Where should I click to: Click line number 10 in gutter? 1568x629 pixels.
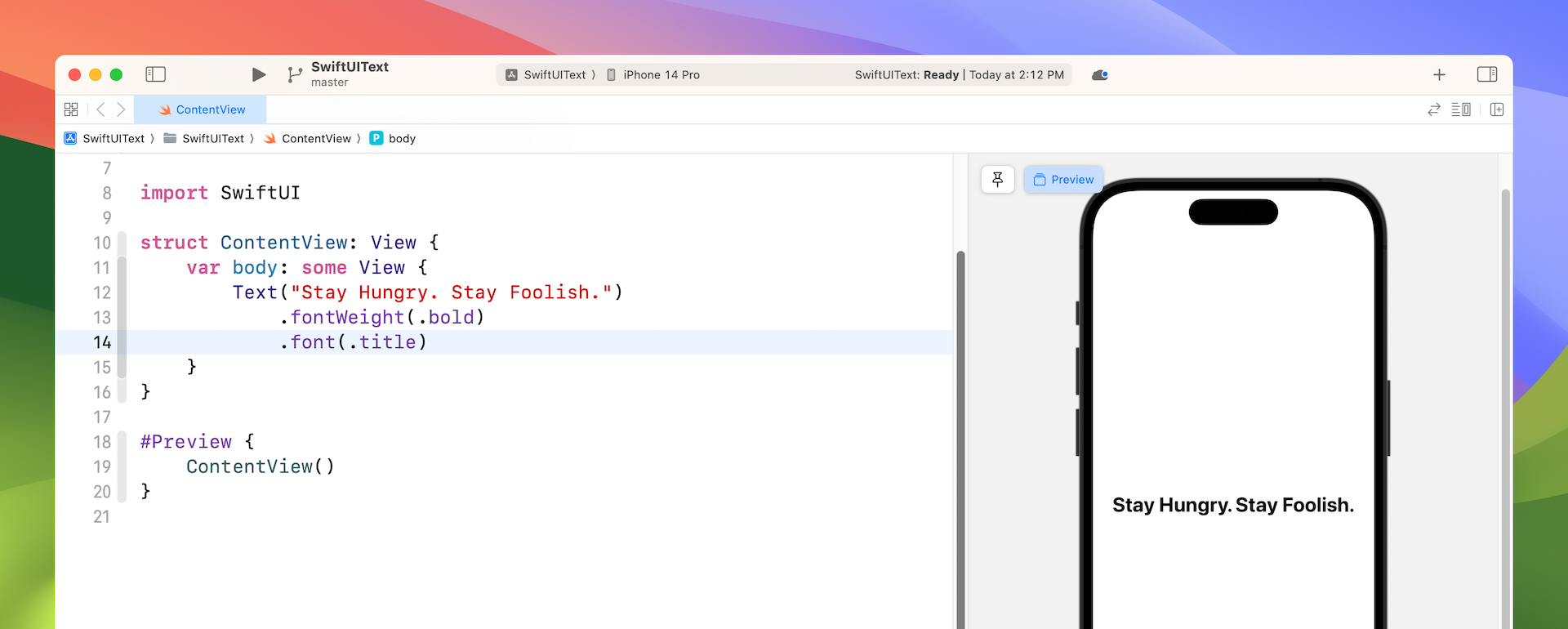pyautogui.click(x=102, y=243)
